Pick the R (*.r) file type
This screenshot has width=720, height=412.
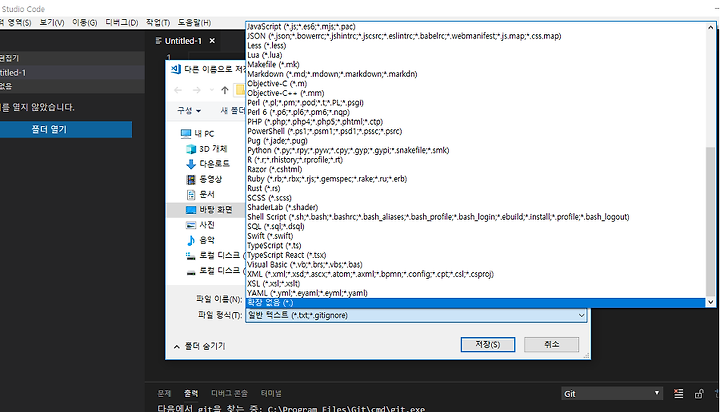pyautogui.click(x=476, y=160)
